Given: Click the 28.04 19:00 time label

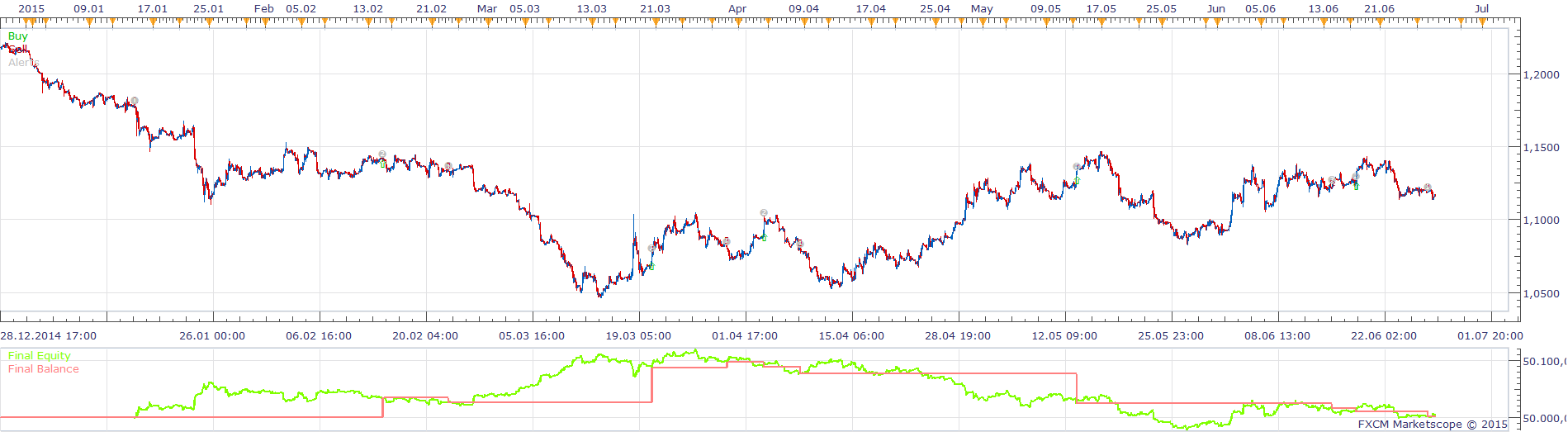Looking at the screenshot, I should pyautogui.click(x=958, y=336).
